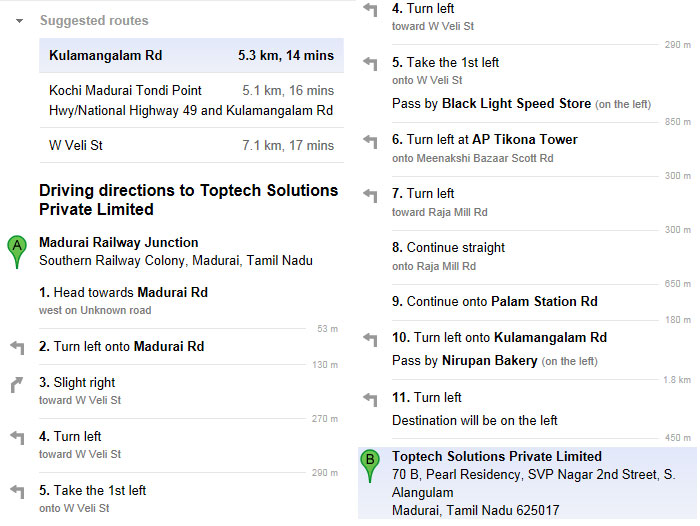Click turn-left arrow beside Madurai Rd step

click(x=16, y=347)
